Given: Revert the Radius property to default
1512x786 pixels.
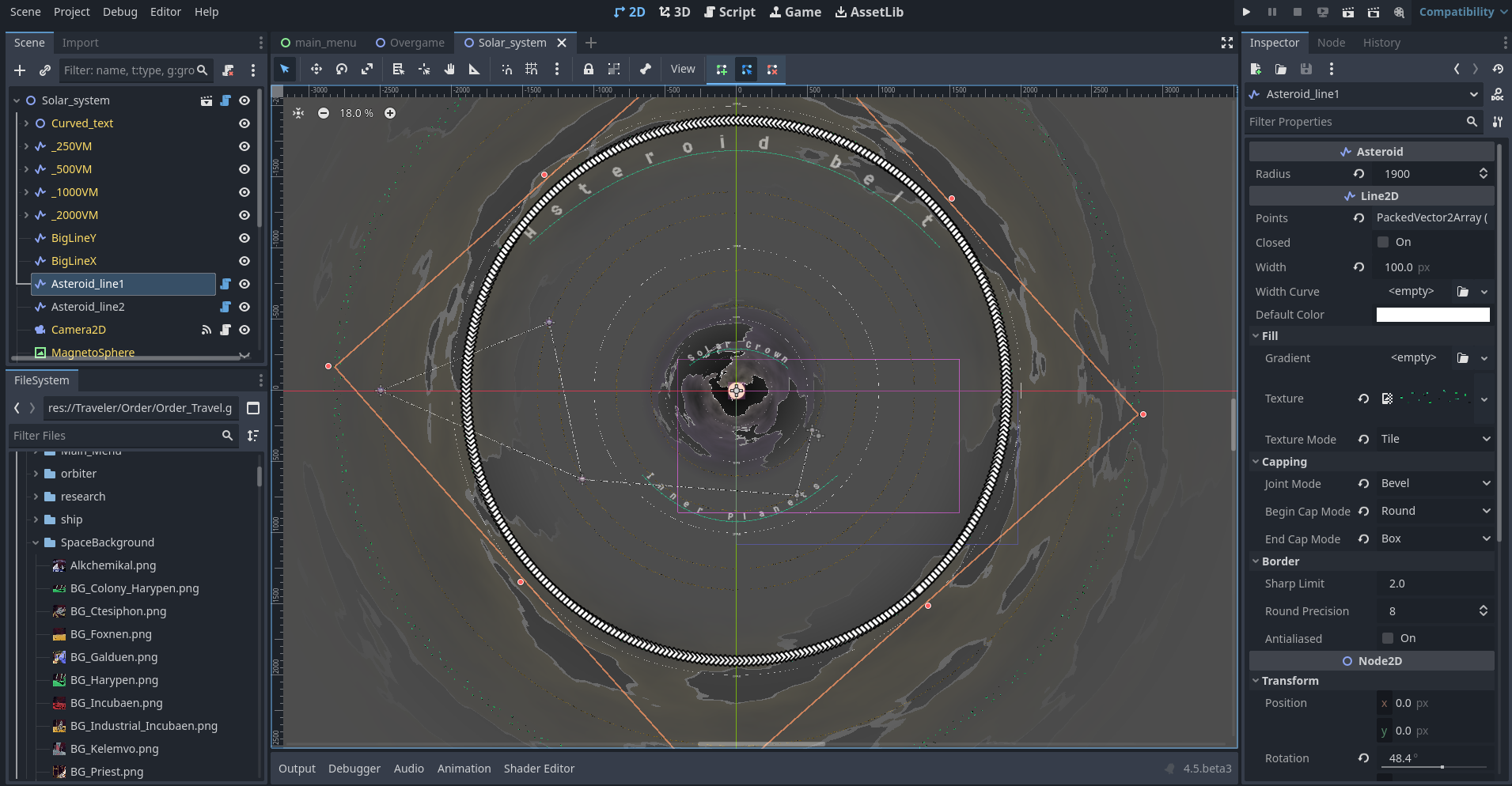Looking at the screenshot, I should coord(1359,174).
